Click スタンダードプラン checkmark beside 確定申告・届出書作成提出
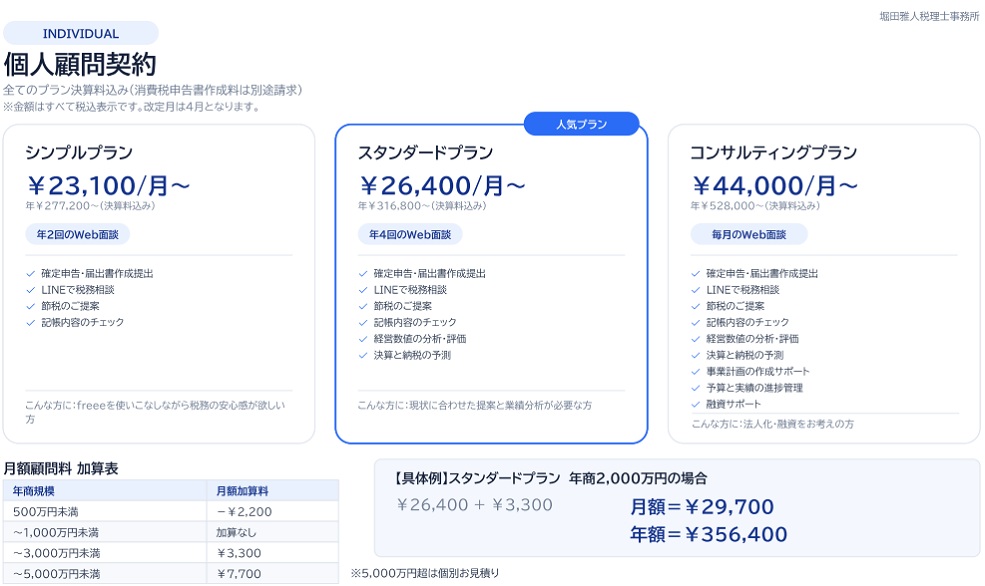This screenshot has height=586, width=985. pos(362,274)
